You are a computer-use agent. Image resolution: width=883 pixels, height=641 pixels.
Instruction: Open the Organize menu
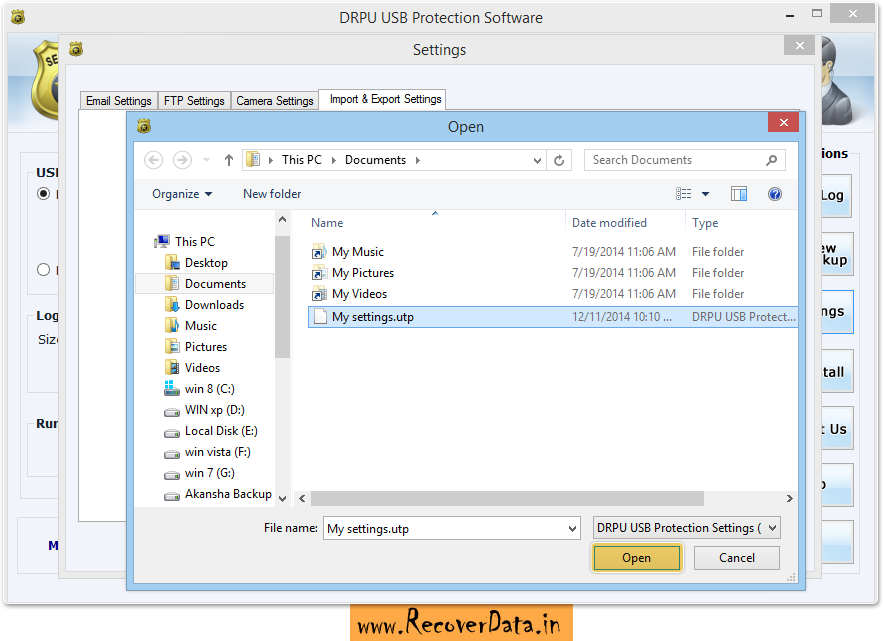(182, 194)
